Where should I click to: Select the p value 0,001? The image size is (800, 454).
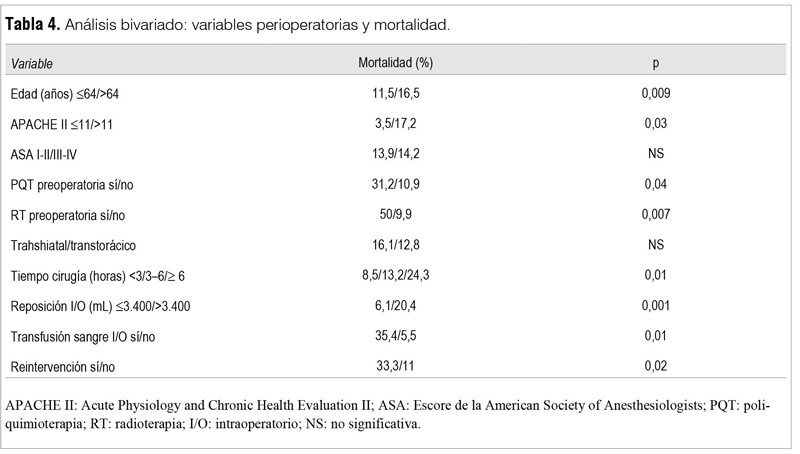[656, 306]
